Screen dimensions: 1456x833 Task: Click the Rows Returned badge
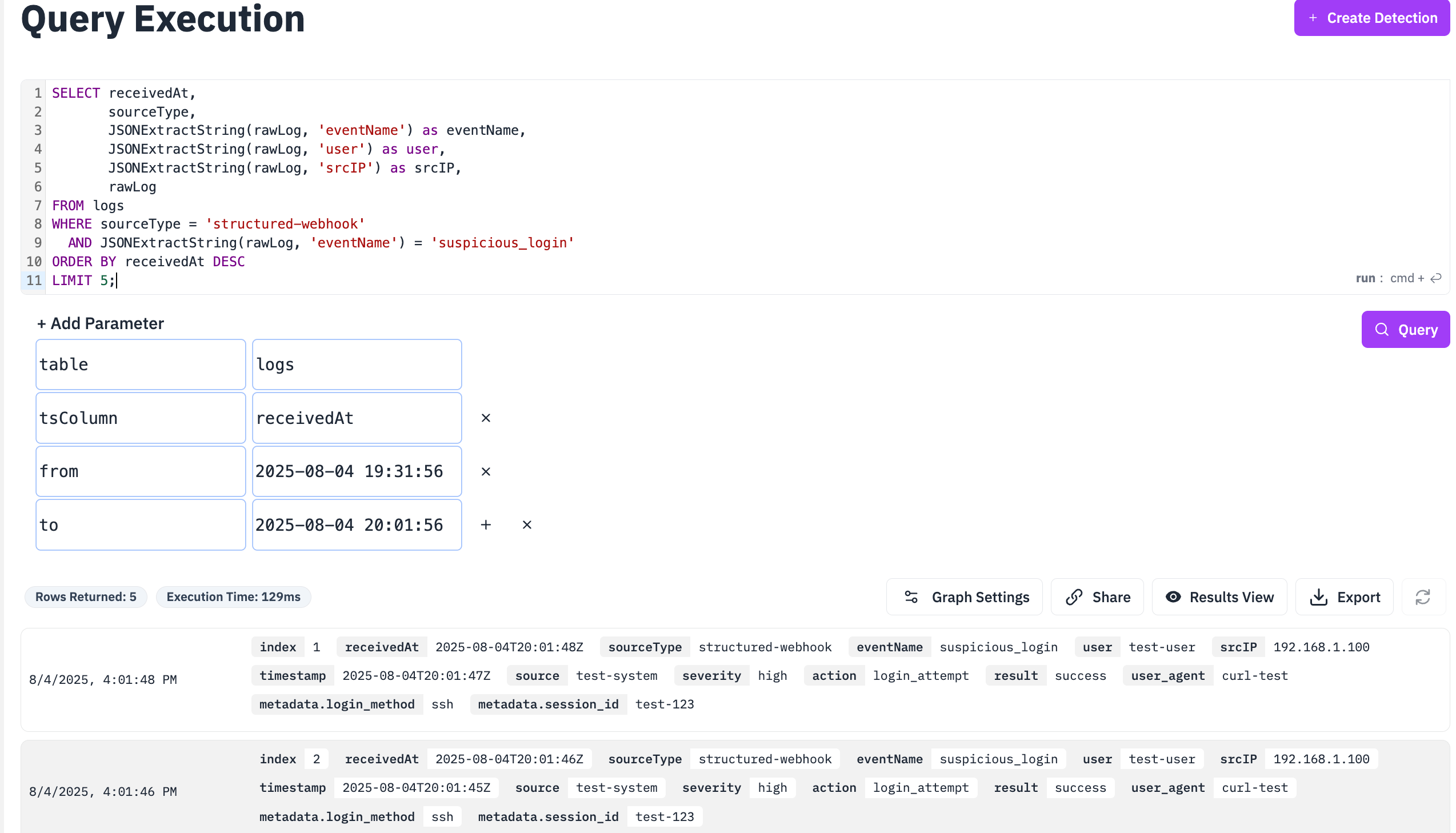[85, 596]
